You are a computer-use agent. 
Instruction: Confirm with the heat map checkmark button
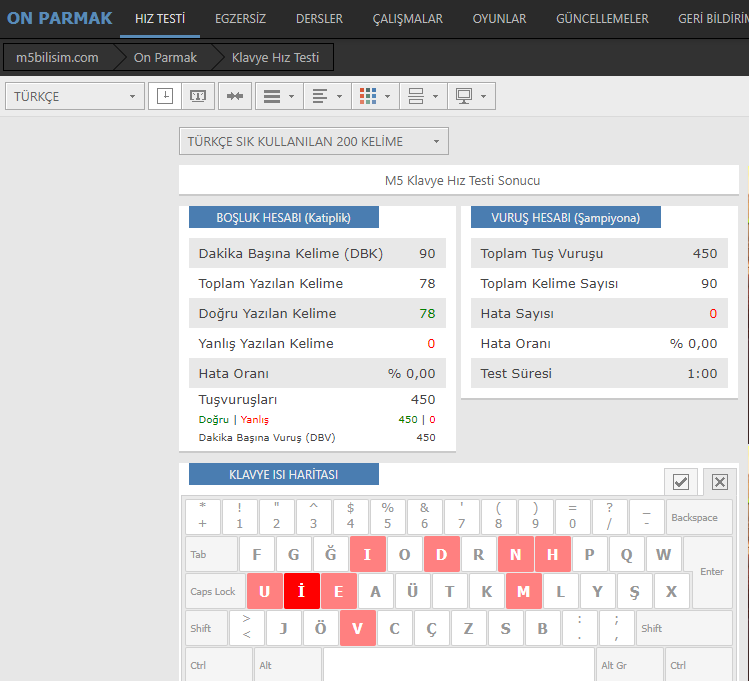pyautogui.click(x=681, y=482)
